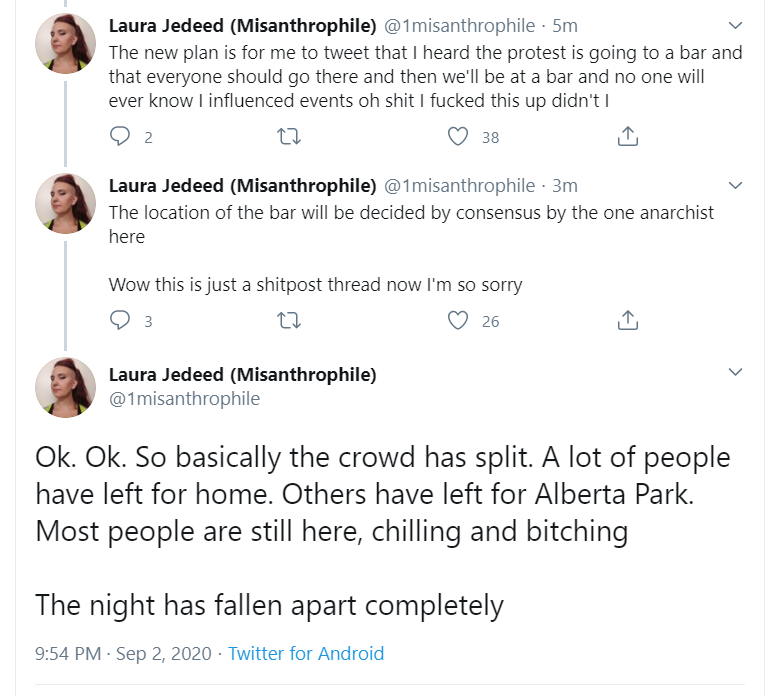Image resolution: width=778 pixels, height=696 pixels.
Task: Reply to the 5m-old bar plan tweet
Action: click(120, 136)
